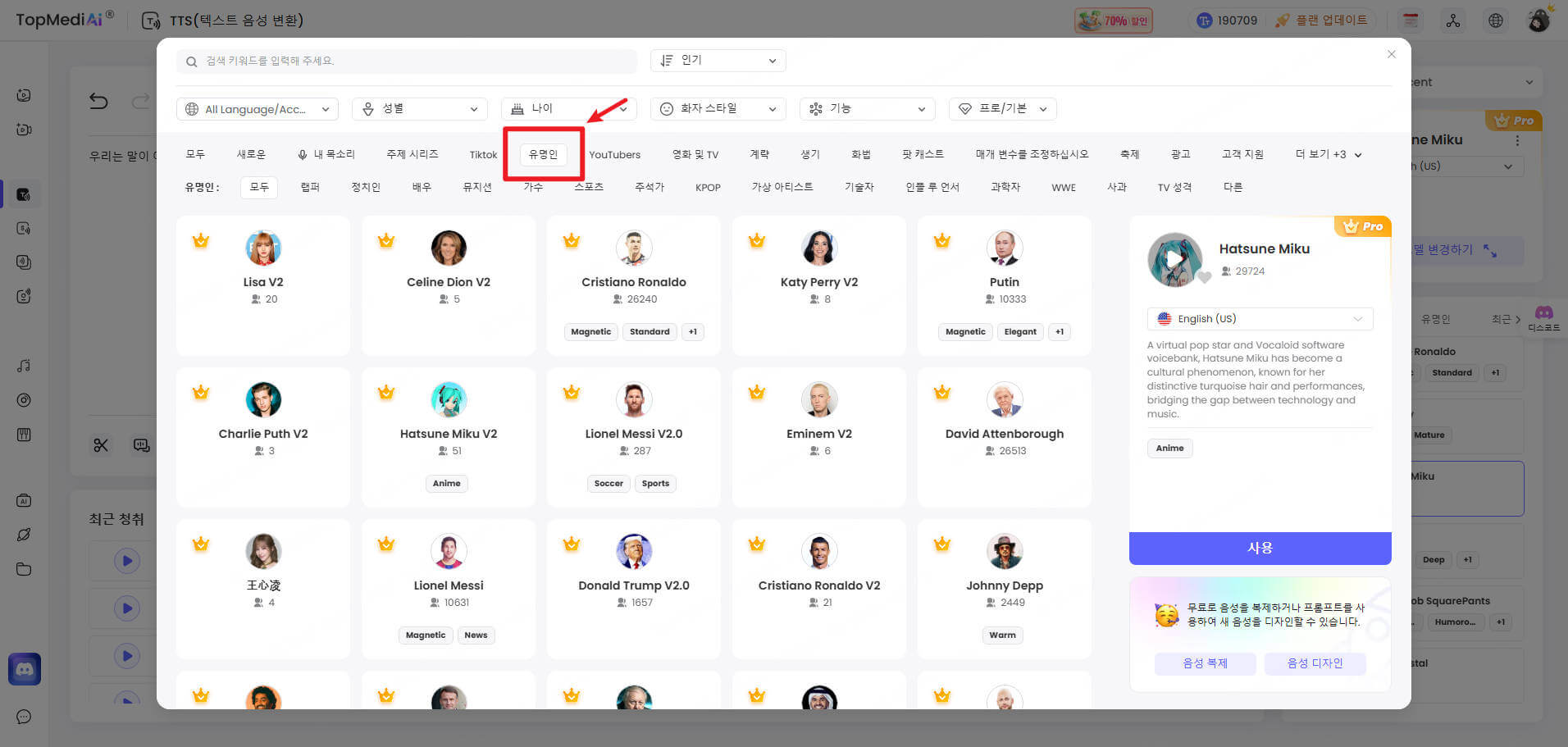
Task: Select the Katy Perry V2 voice card
Action: coord(819,285)
